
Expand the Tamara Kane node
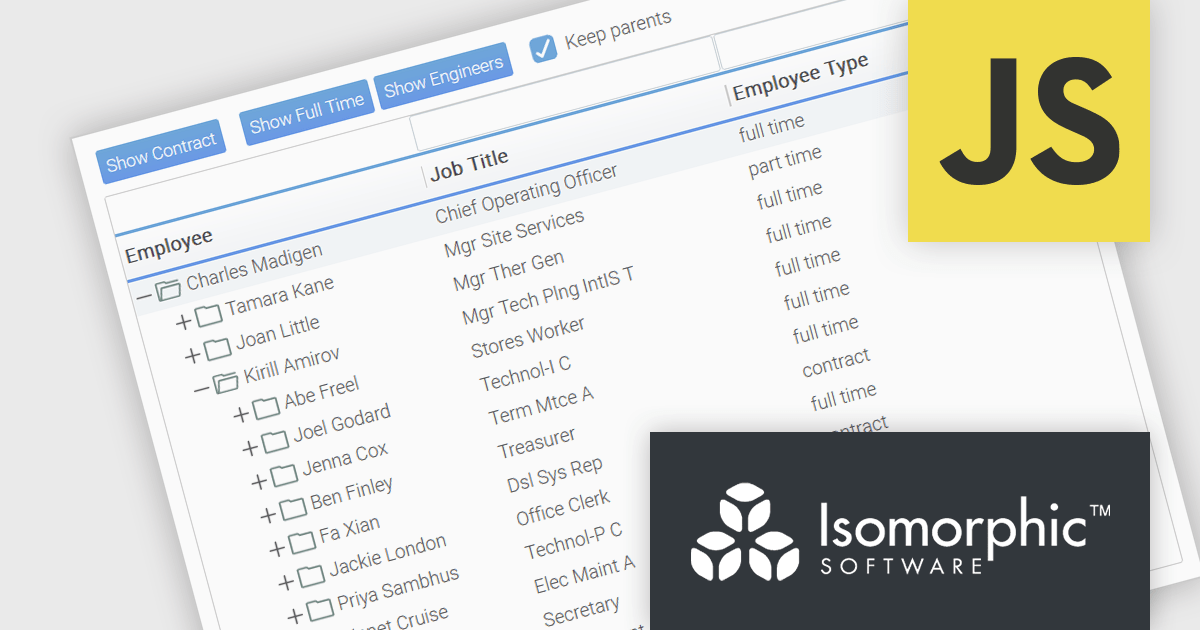[x=183, y=322]
